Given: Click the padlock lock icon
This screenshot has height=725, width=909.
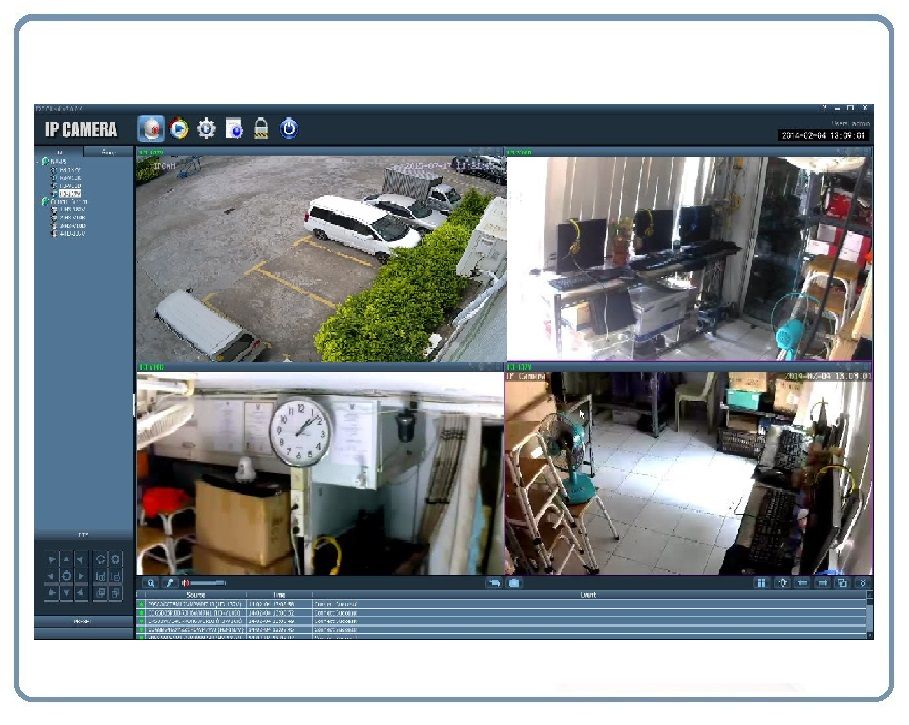Looking at the screenshot, I should (x=261, y=128).
